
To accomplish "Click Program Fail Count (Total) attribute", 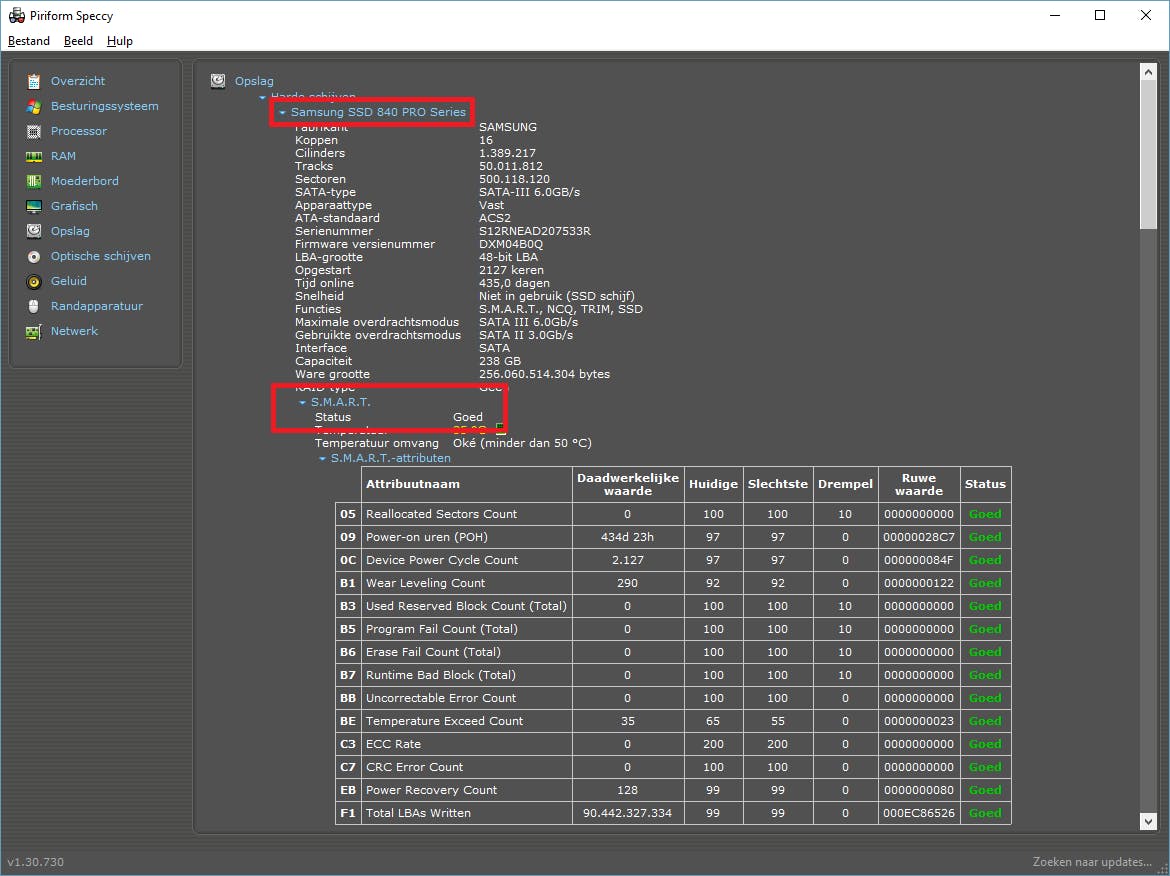I will tap(442, 629).
